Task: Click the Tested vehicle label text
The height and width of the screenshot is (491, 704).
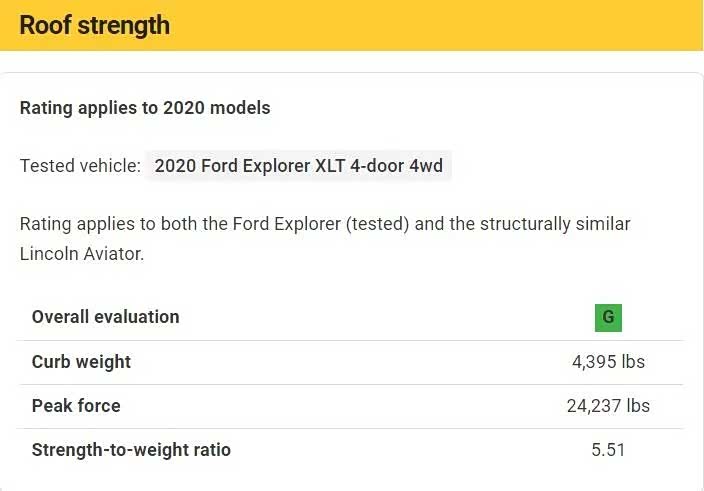Action: [x=80, y=166]
